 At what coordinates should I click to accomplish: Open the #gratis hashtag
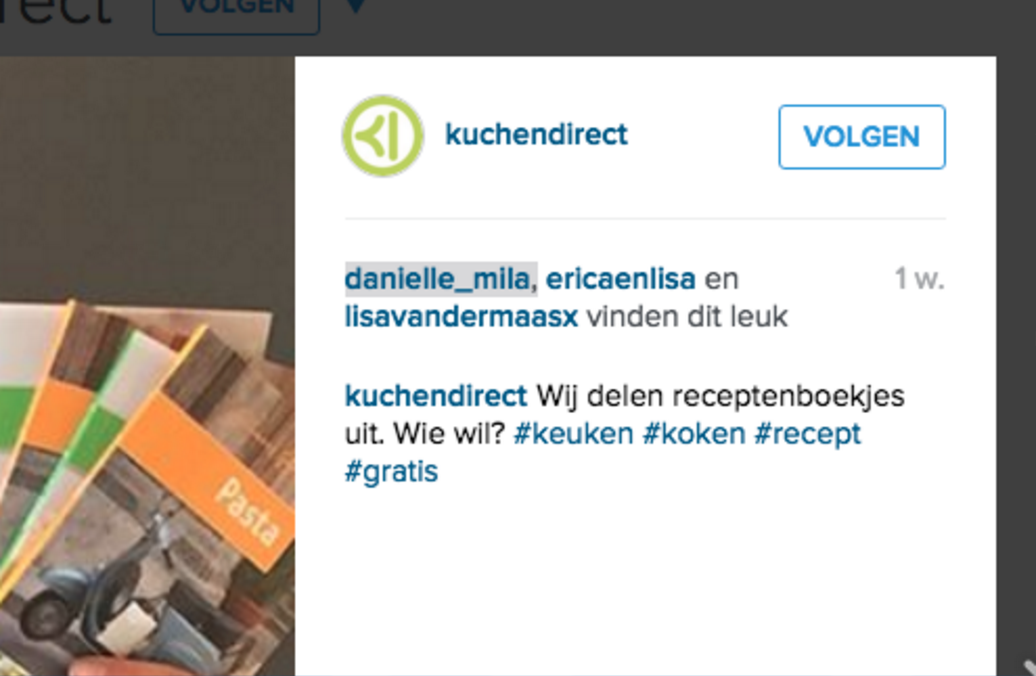point(391,472)
